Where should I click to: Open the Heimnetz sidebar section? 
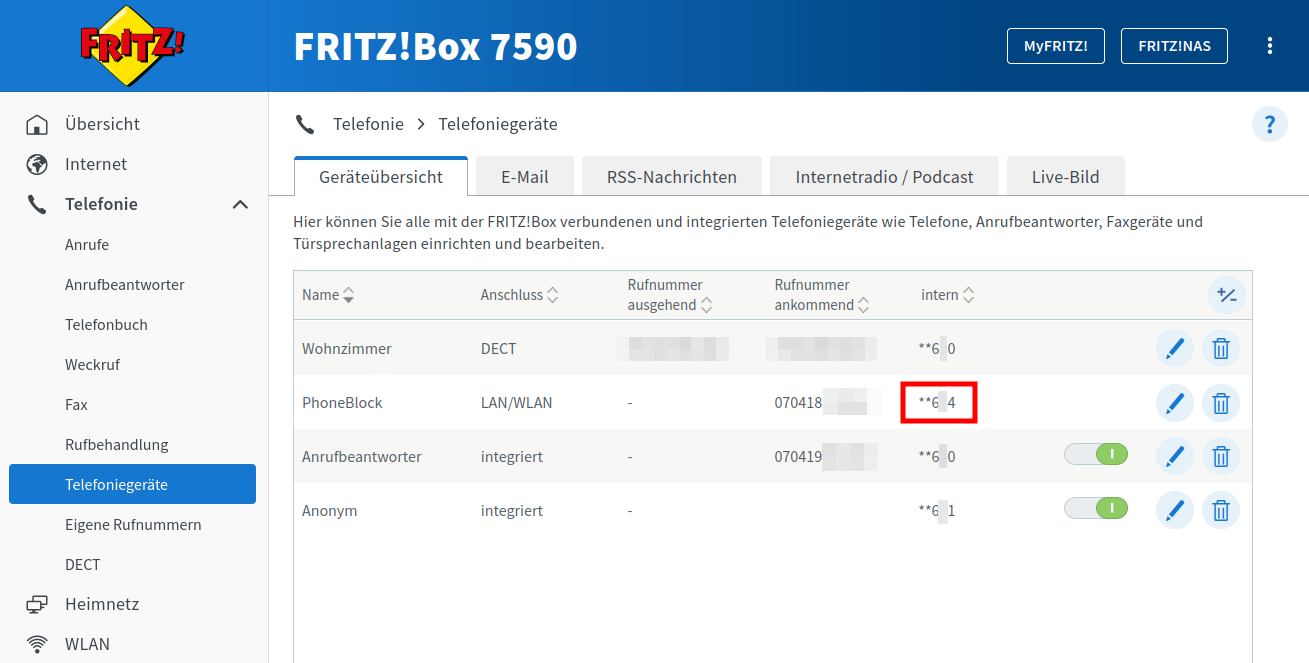pos(102,605)
